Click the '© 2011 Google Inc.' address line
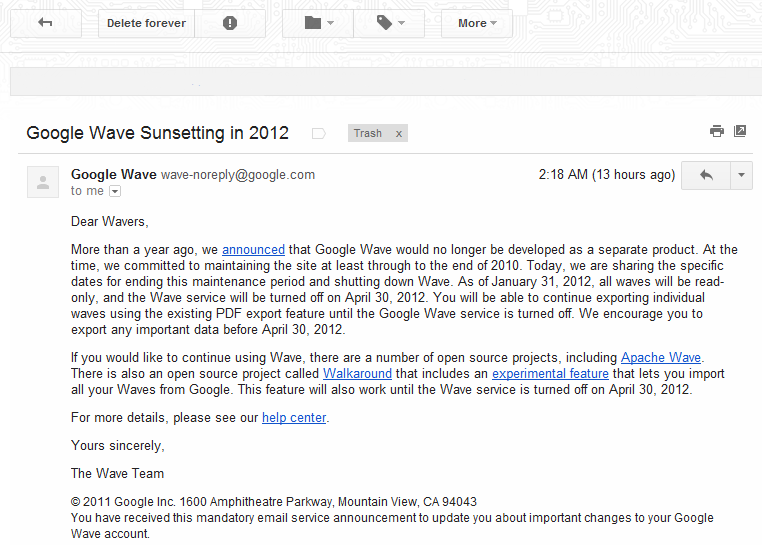 tap(274, 502)
